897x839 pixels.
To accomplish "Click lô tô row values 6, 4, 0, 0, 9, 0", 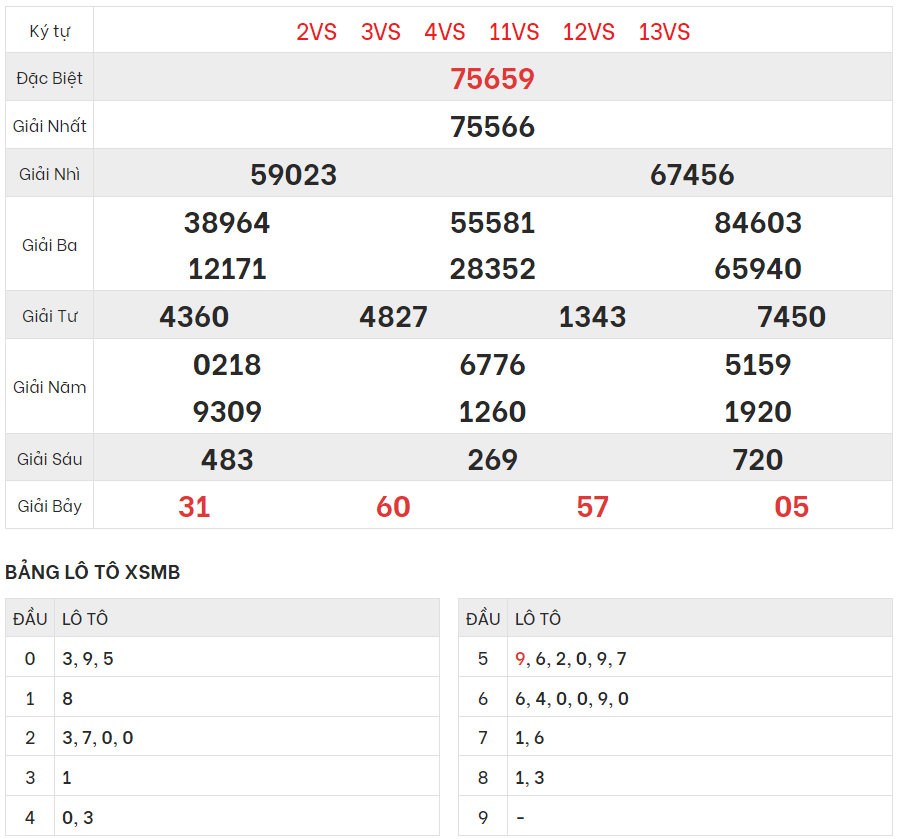I will click(x=571, y=699).
